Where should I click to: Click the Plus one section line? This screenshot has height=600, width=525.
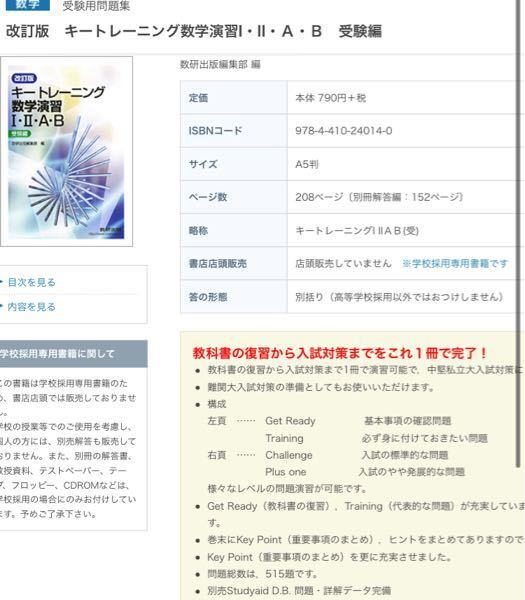coord(285,472)
